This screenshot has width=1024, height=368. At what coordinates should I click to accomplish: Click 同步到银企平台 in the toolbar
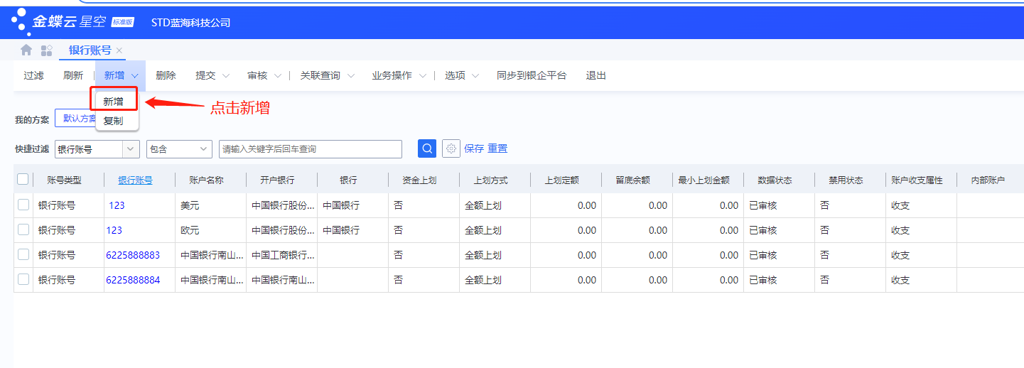point(531,76)
